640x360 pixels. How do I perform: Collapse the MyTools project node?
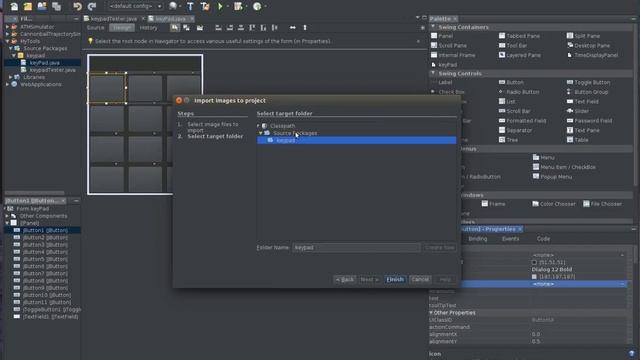click(x=7, y=41)
